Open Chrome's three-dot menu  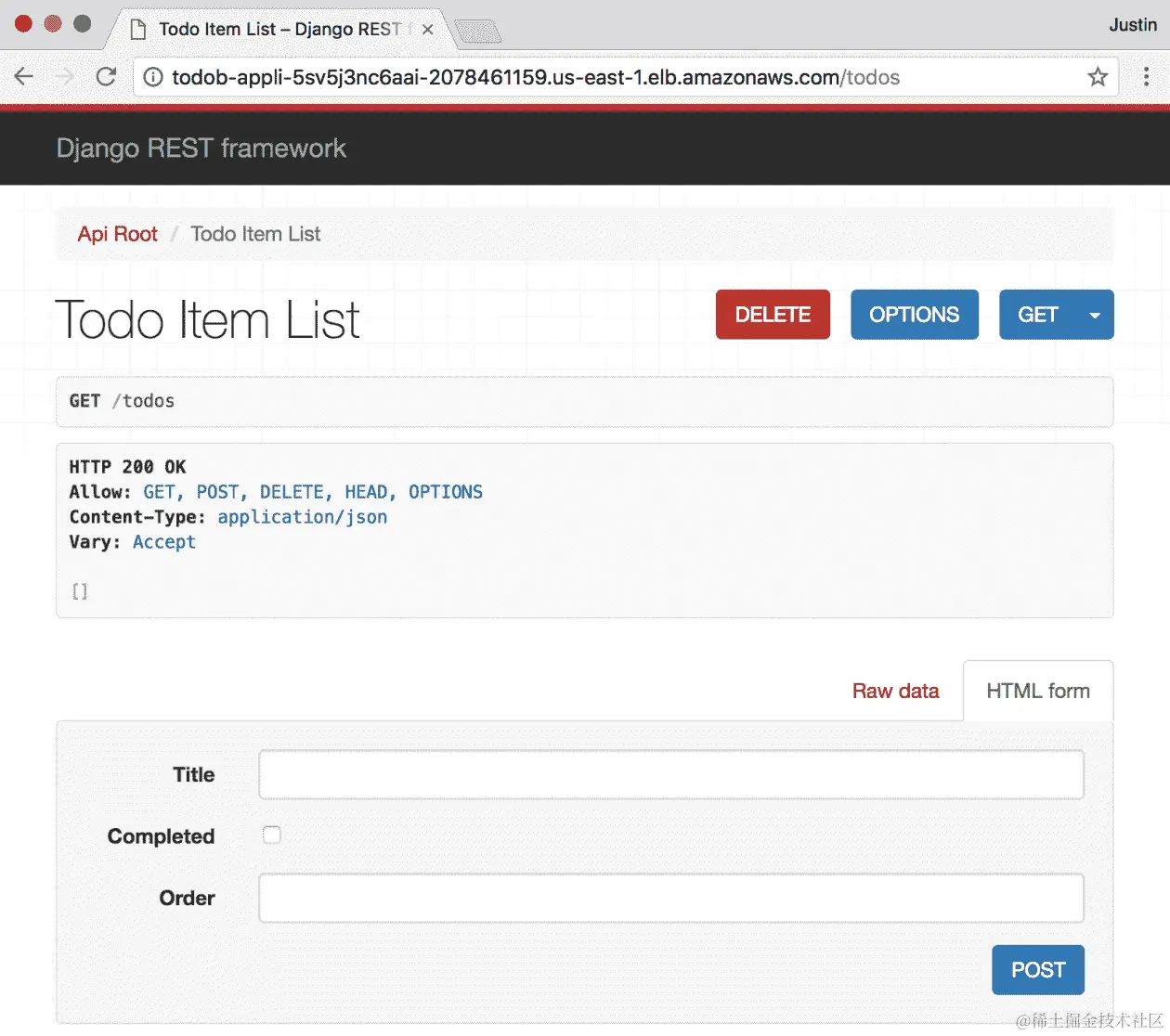tap(1146, 77)
